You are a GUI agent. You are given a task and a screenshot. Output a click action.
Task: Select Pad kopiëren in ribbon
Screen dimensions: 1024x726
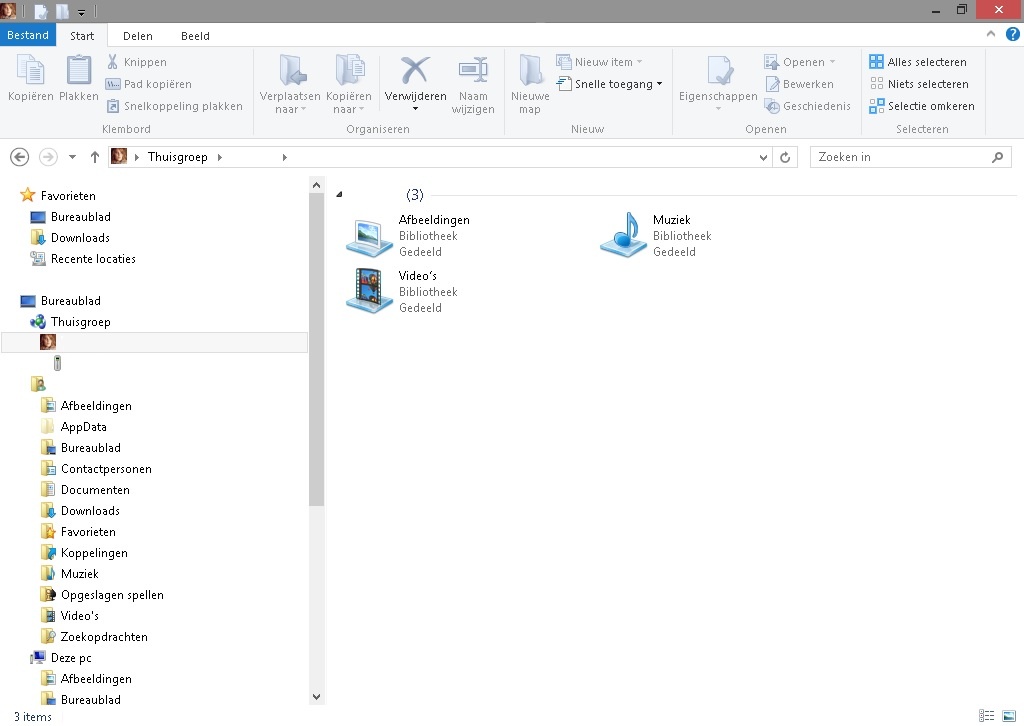click(x=148, y=84)
